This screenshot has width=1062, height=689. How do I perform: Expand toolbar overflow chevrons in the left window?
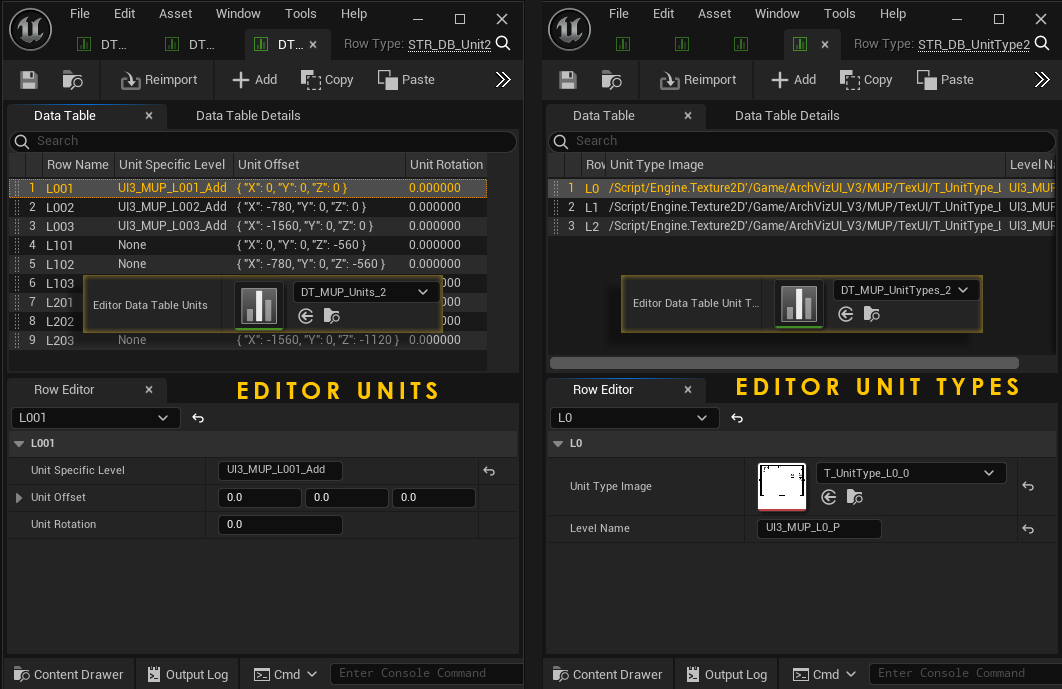(x=503, y=80)
